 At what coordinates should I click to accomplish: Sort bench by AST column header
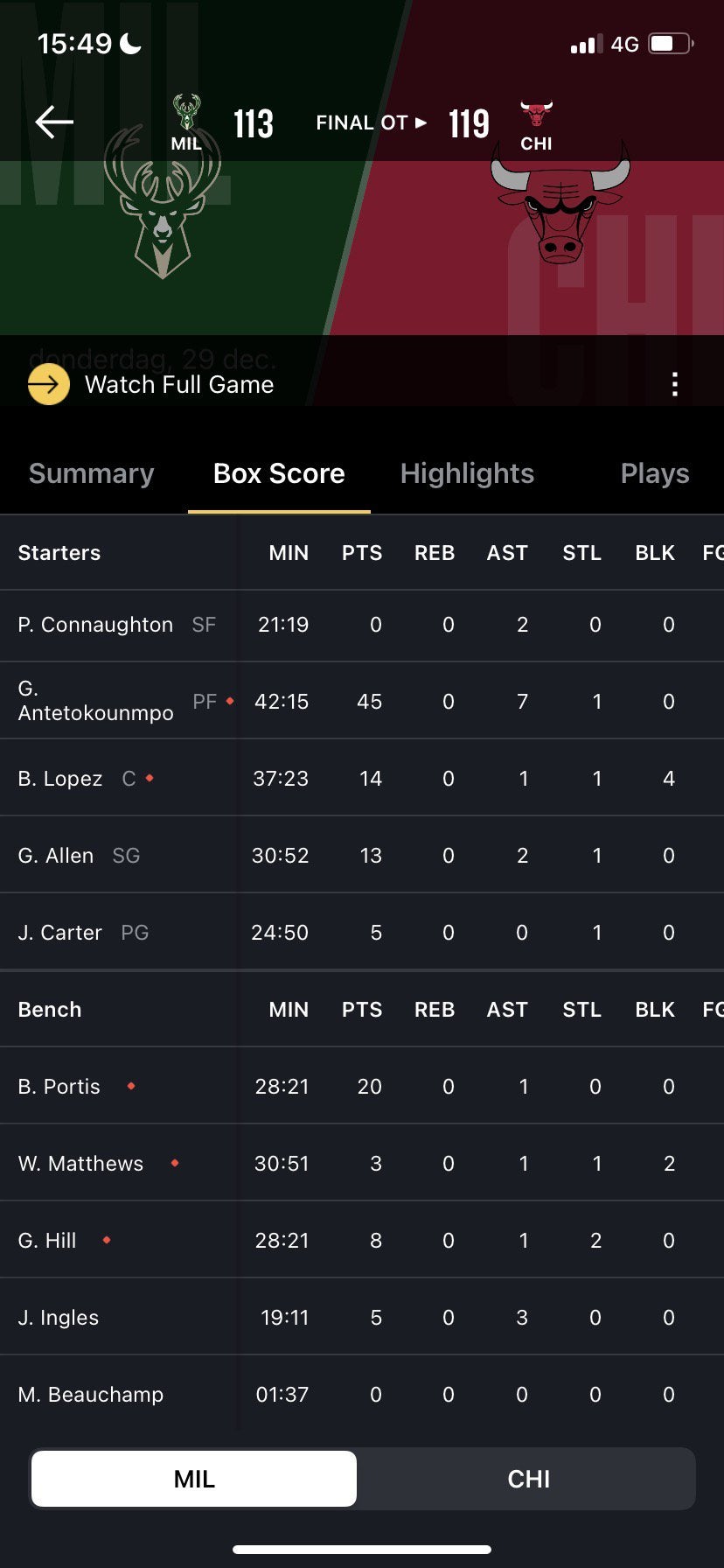(507, 1010)
